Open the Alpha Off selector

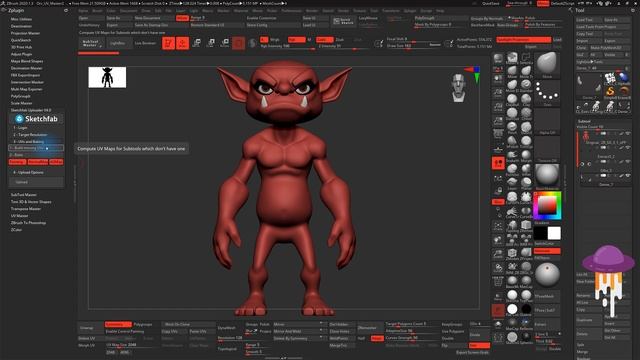pos(547,121)
